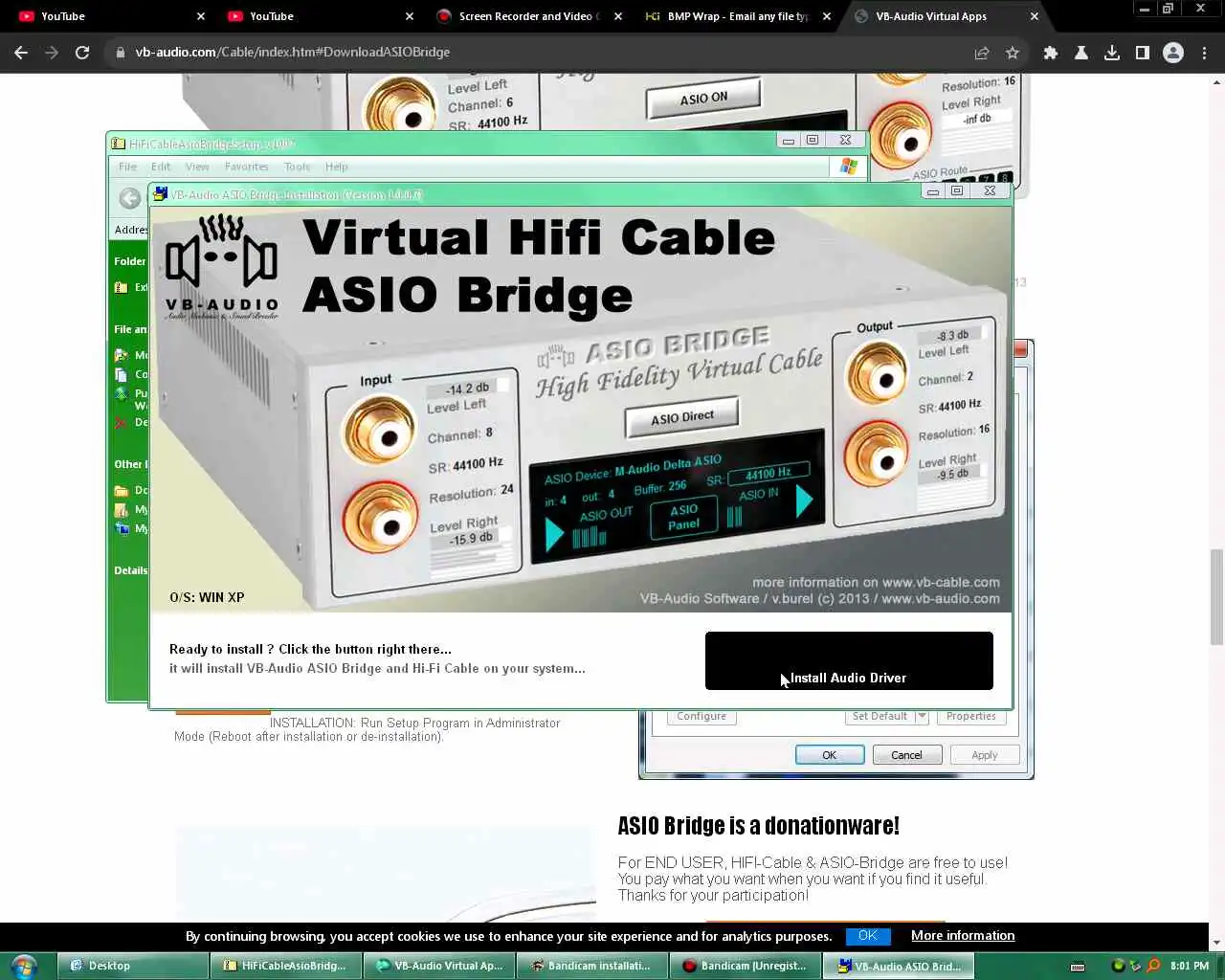This screenshot has width=1225, height=980.
Task: Open the Chrome labs flask icon
Action: pos(1081,53)
